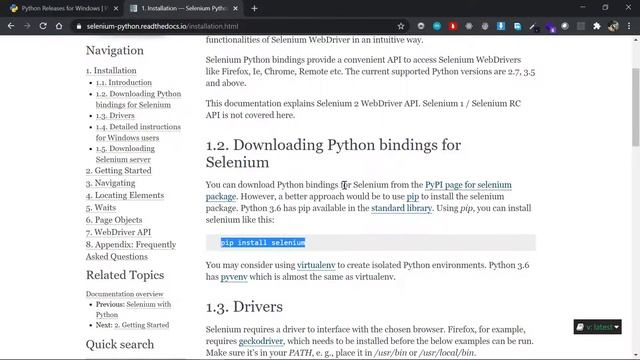Open 7. WebDriver API chapter
The width and height of the screenshot is (640, 360).
click(x=118, y=232)
